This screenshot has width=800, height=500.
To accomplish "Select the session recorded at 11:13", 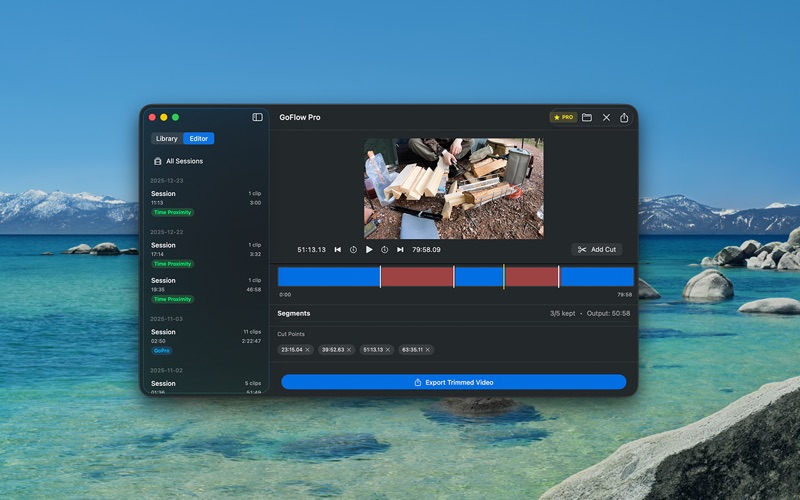I will tap(206, 203).
